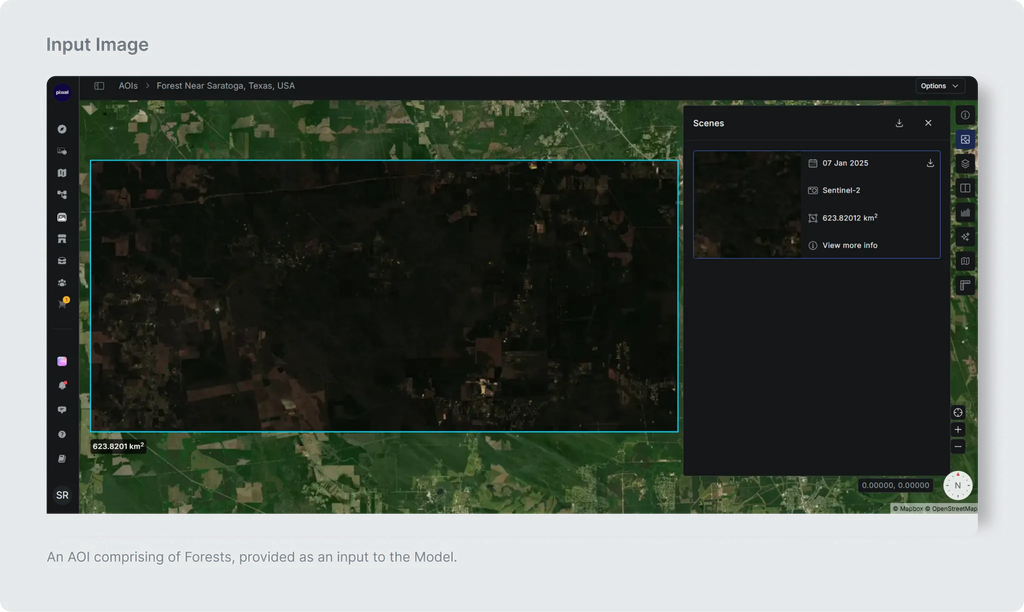Select the layers stack icon on right toolbar
1024x612 pixels.
point(965,164)
